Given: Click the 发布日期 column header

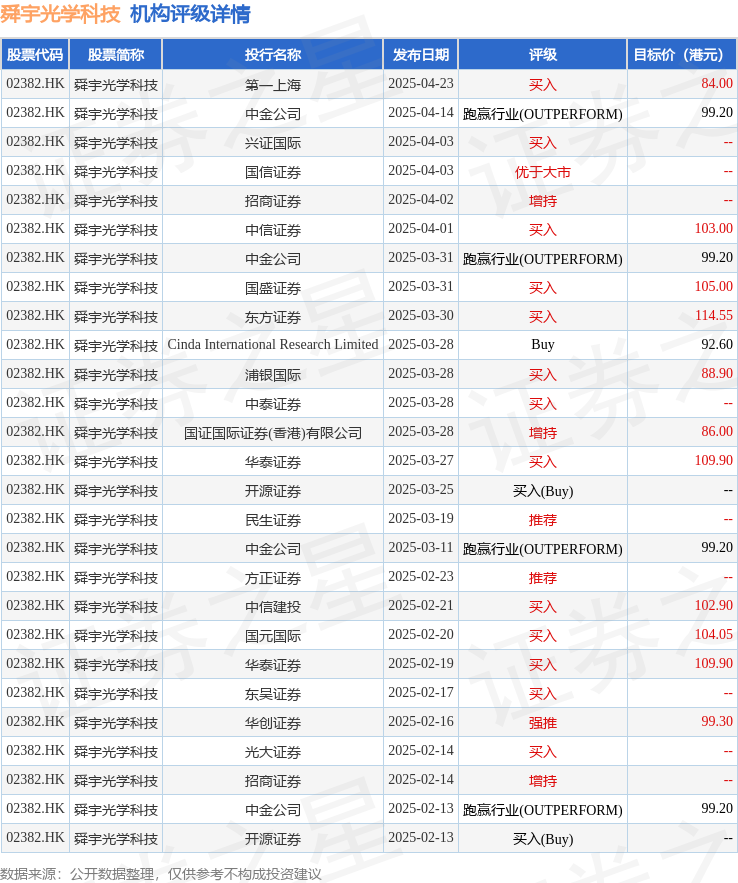Looking at the screenshot, I should click(421, 55).
